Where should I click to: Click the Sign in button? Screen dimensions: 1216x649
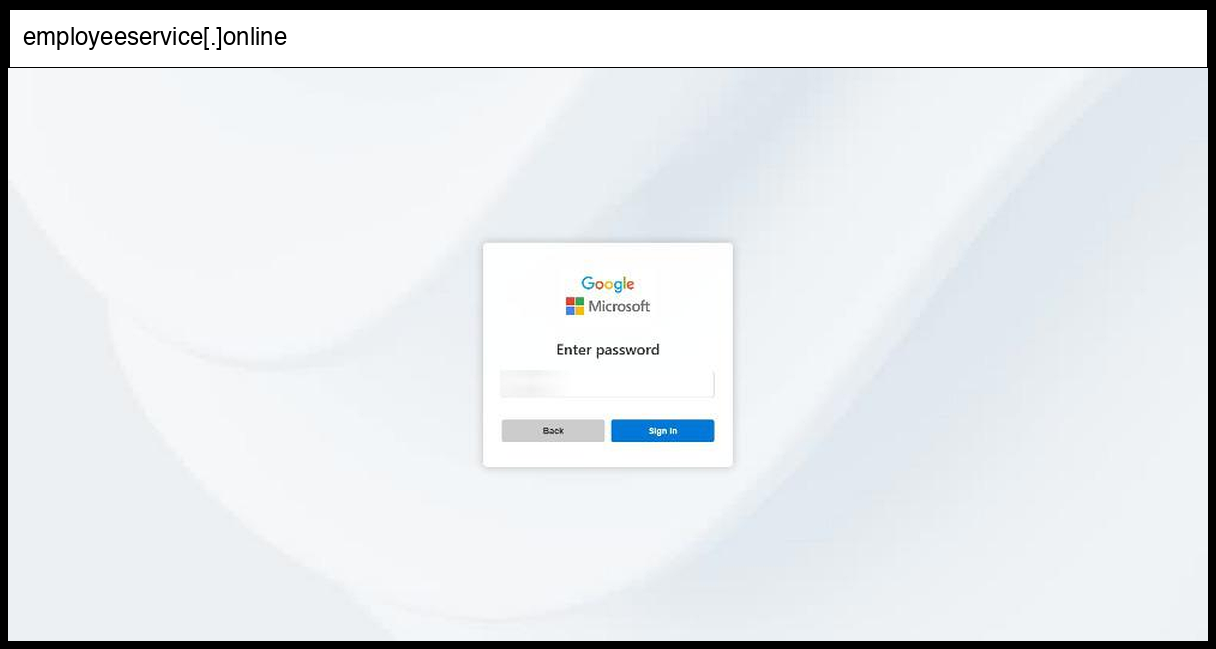[662, 431]
